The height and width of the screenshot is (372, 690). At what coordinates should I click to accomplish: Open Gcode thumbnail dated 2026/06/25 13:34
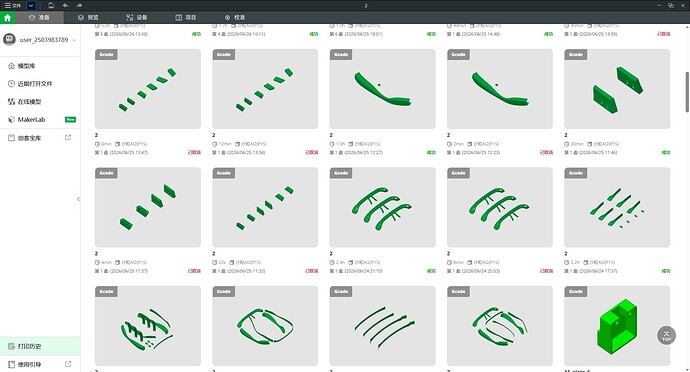pyautogui.click(x=265, y=88)
